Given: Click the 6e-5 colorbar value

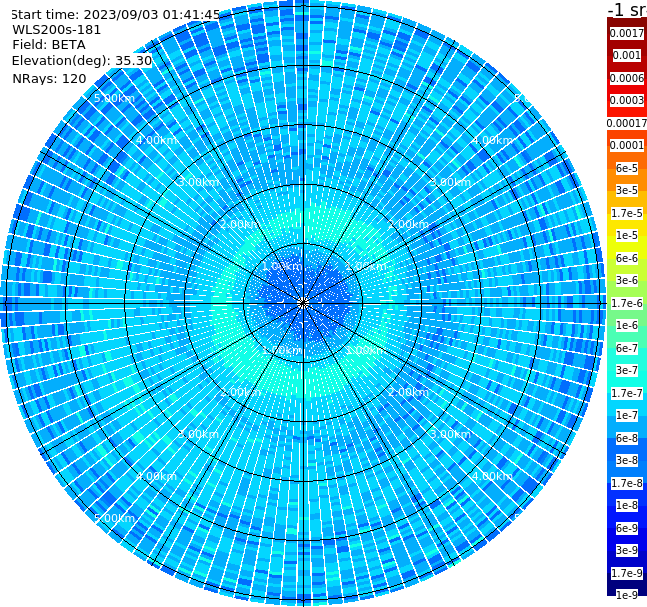Looking at the screenshot, I should pos(627,168).
